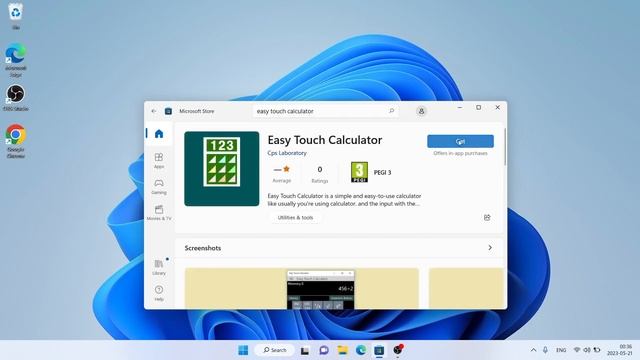This screenshot has width=640, height=360.
Task: Click the share icon on app page
Action: (487, 218)
